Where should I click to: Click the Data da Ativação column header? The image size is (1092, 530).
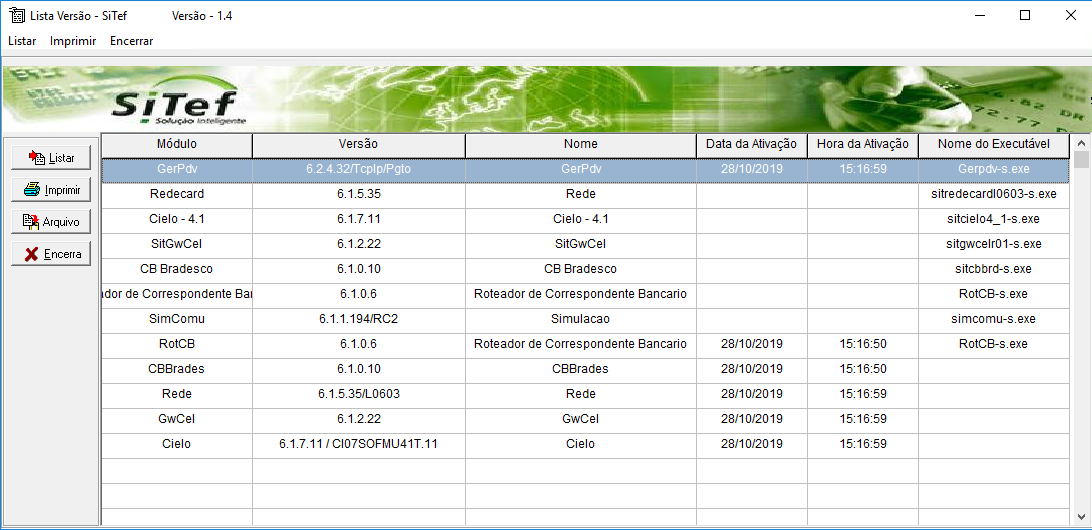(x=751, y=145)
